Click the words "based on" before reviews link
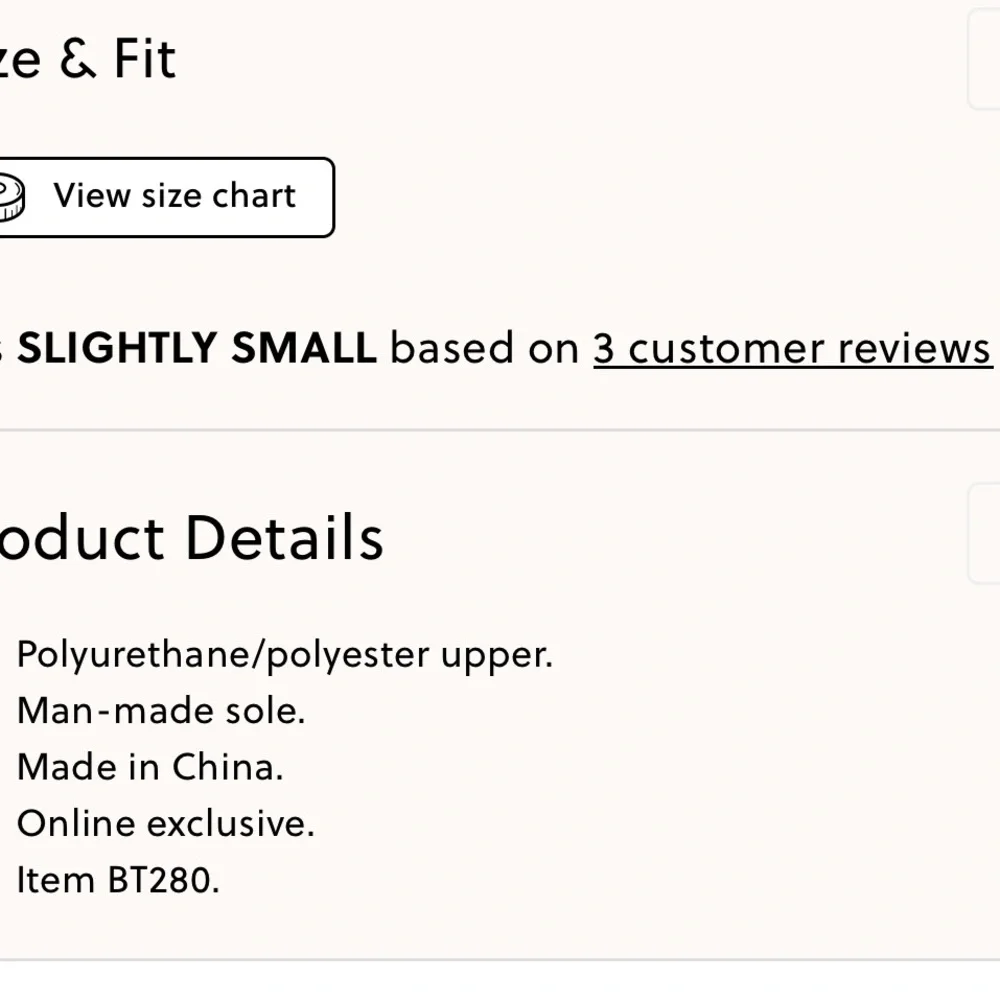This screenshot has height=1000, width=1000. (x=484, y=348)
